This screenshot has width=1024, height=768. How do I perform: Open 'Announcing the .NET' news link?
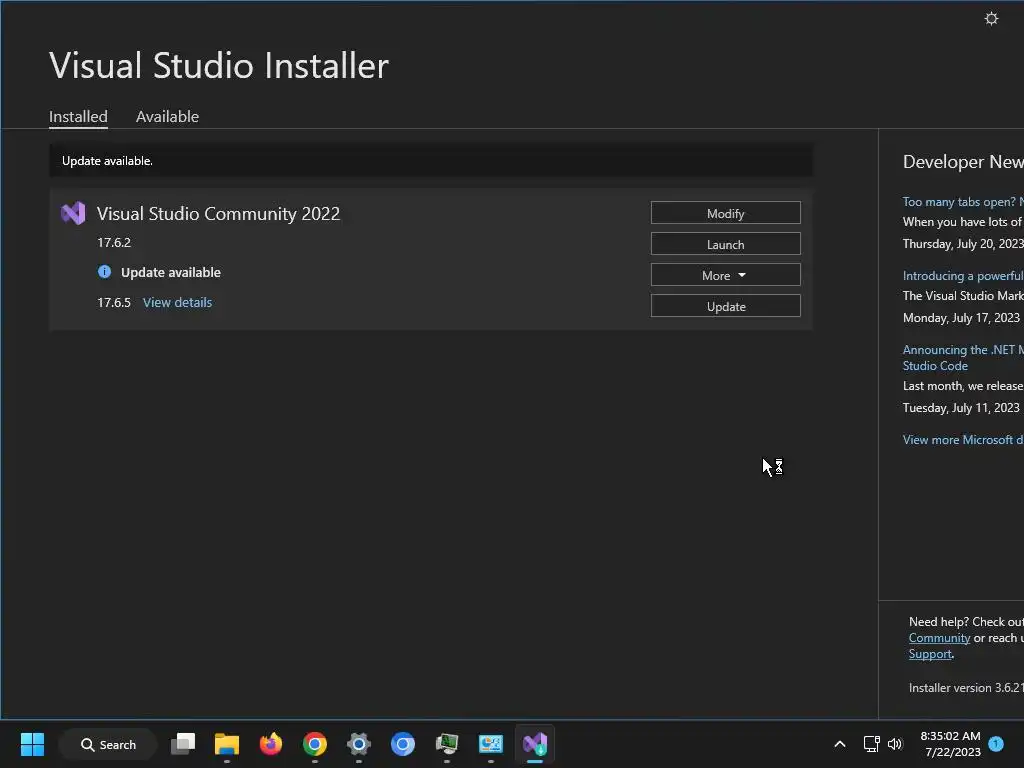(x=963, y=357)
